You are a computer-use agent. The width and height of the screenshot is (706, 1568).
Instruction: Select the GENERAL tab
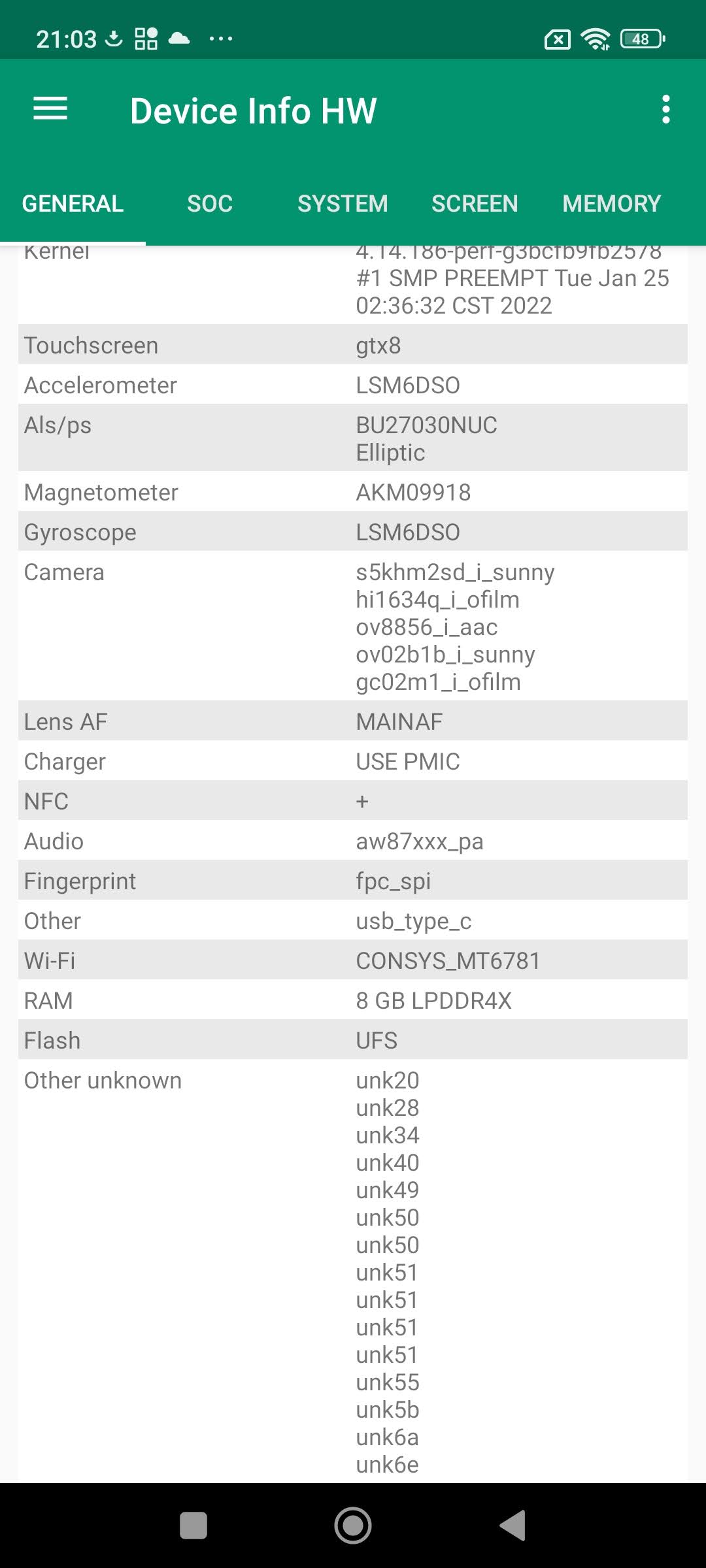[73, 204]
